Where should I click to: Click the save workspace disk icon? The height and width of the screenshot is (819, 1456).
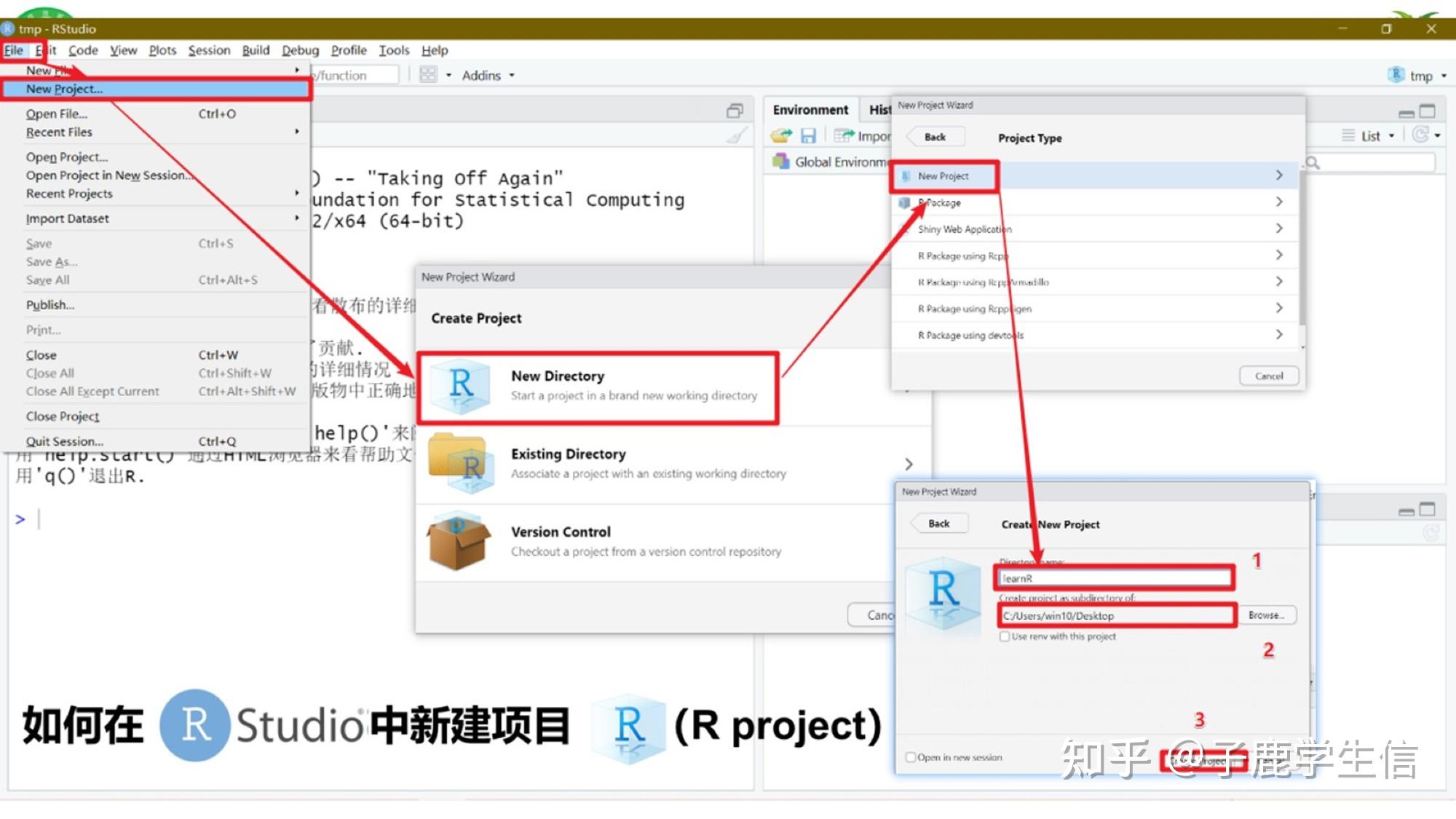(808, 135)
